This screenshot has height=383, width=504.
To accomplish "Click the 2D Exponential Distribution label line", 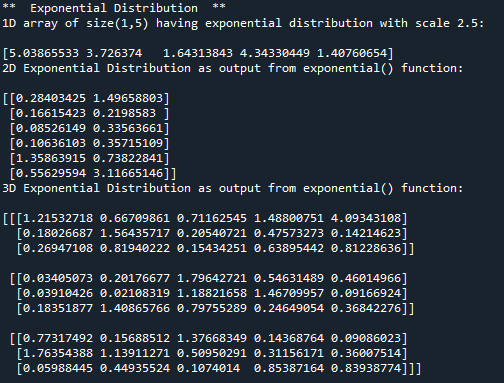I will click(233, 68).
